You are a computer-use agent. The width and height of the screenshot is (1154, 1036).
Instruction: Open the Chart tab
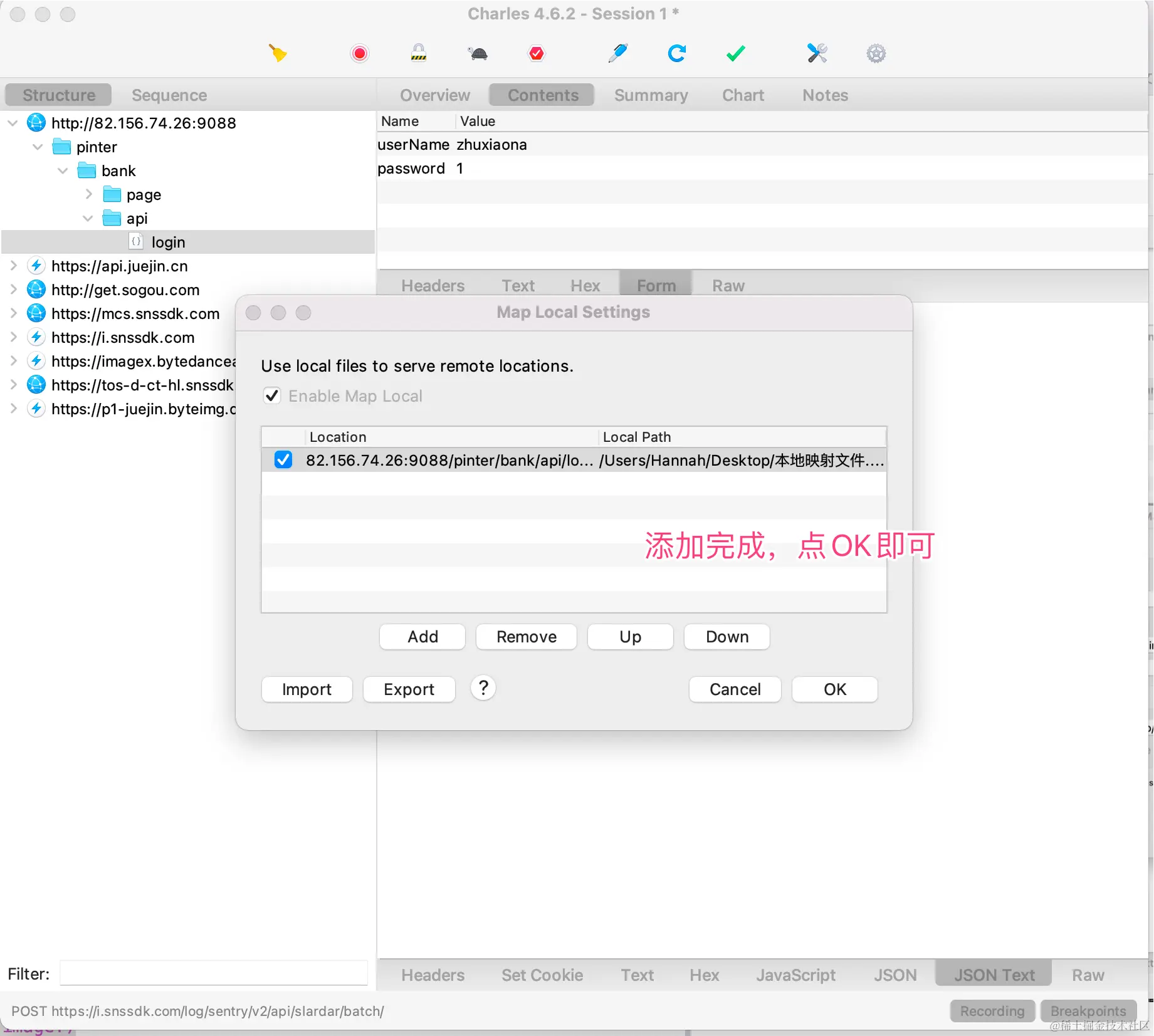pos(743,95)
